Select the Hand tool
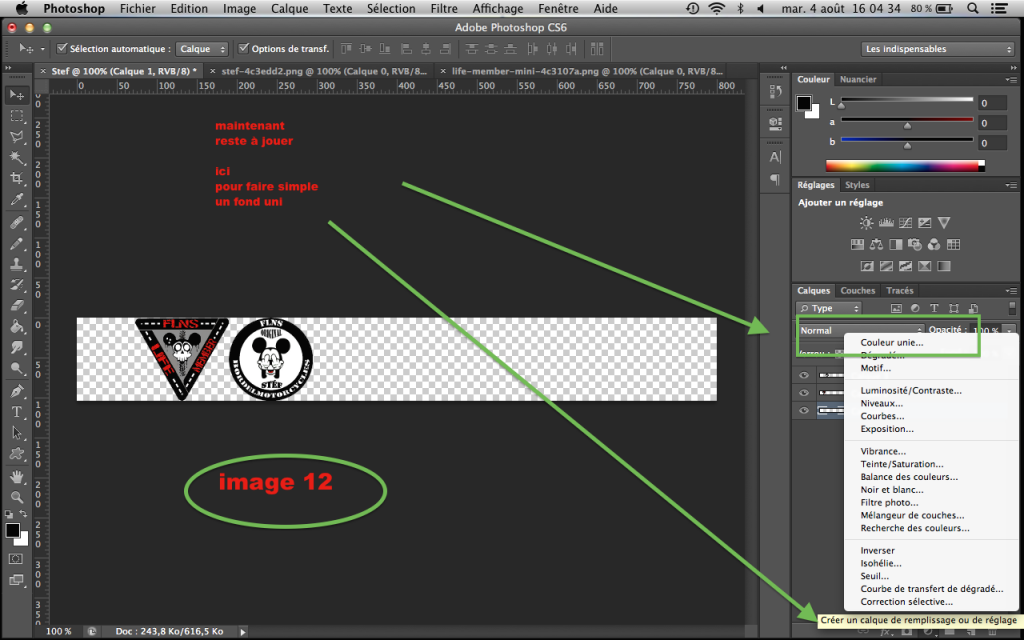This screenshot has height=640, width=1024. coord(17,477)
